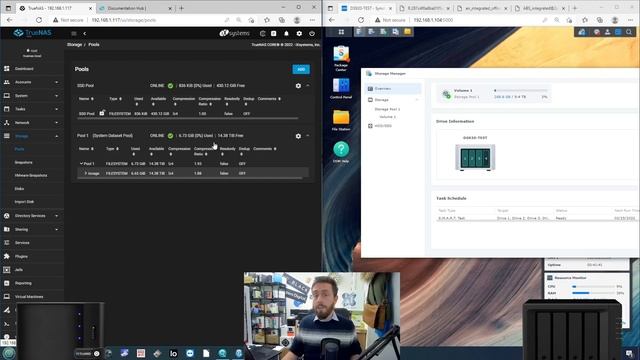Click the S.M.A.R.T. Test task row
Image resolution: width=640 pixels, height=360 pixels.
(537, 218)
